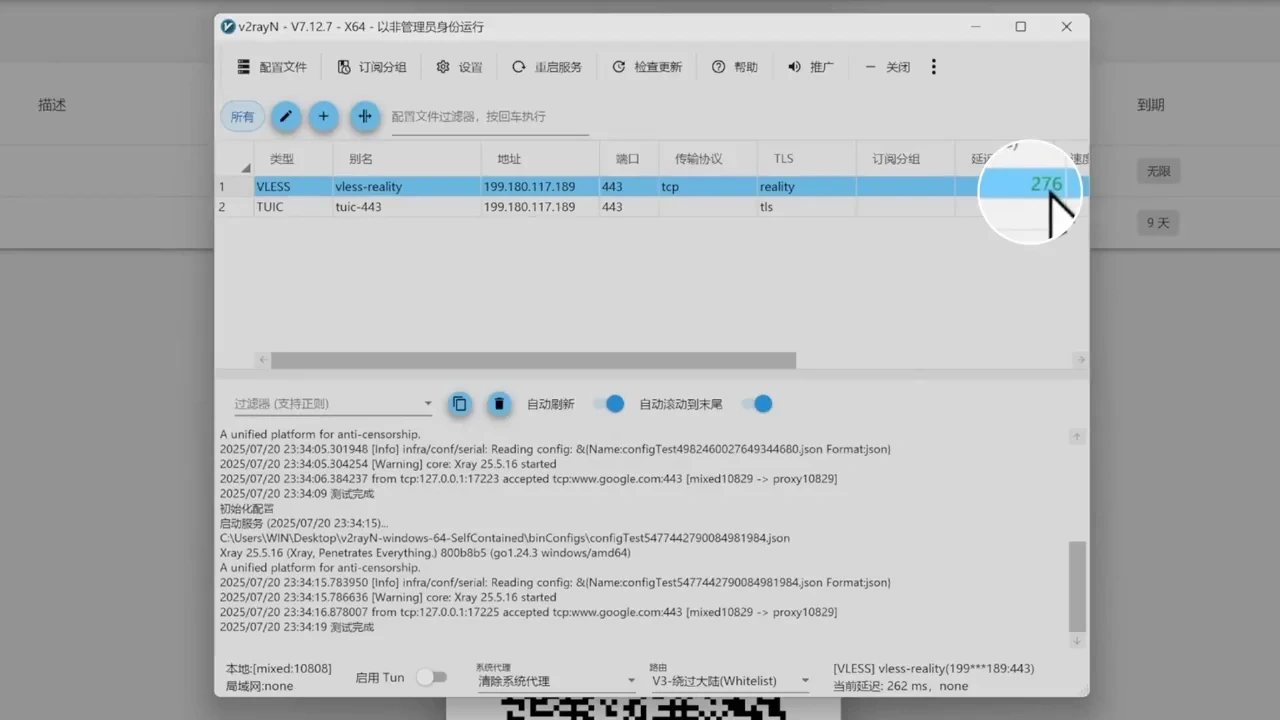Minimize the v2rayN window

tap(975, 27)
